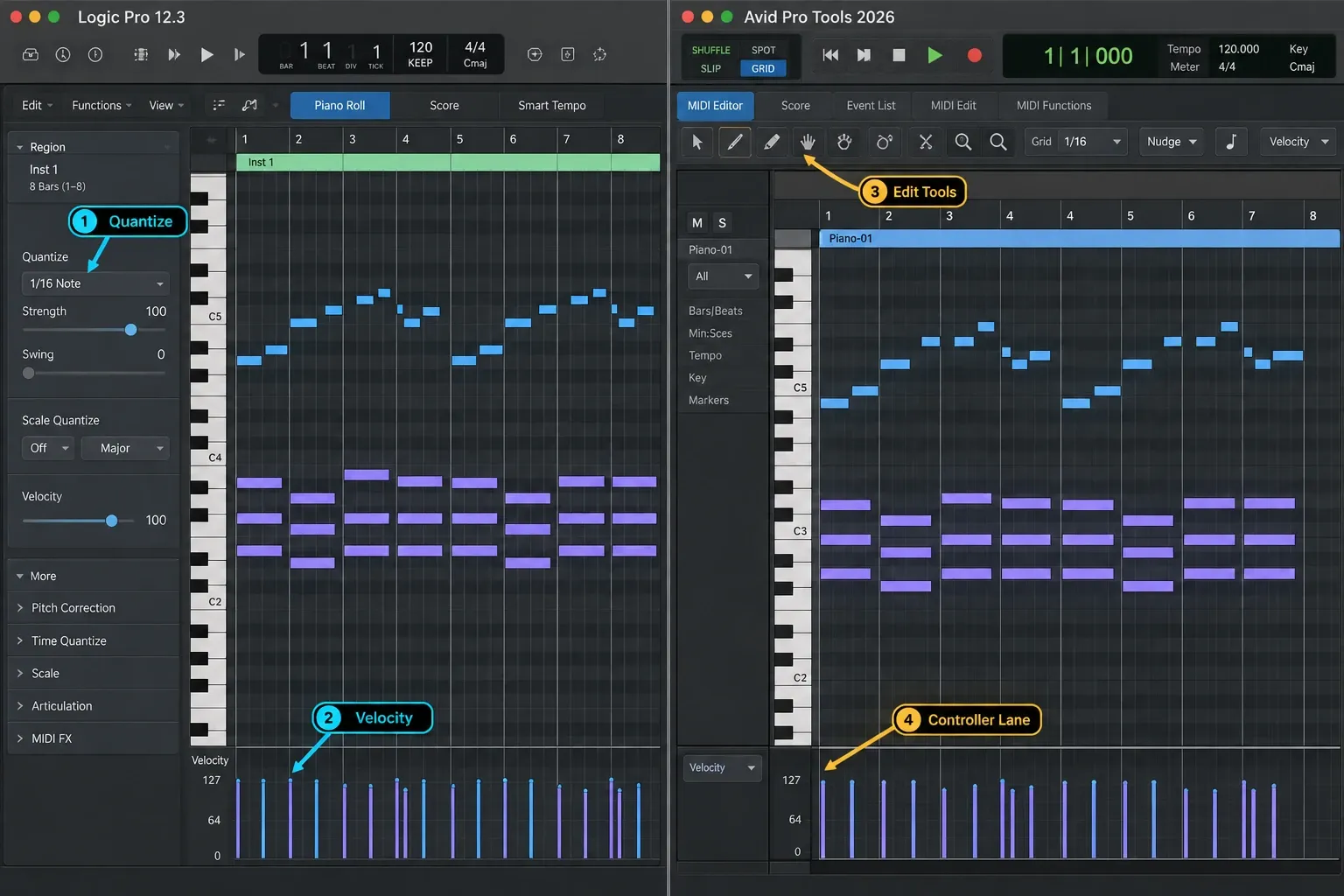Expand the MIDI FX section
This screenshot has height=896, width=1344.
click(x=93, y=738)
